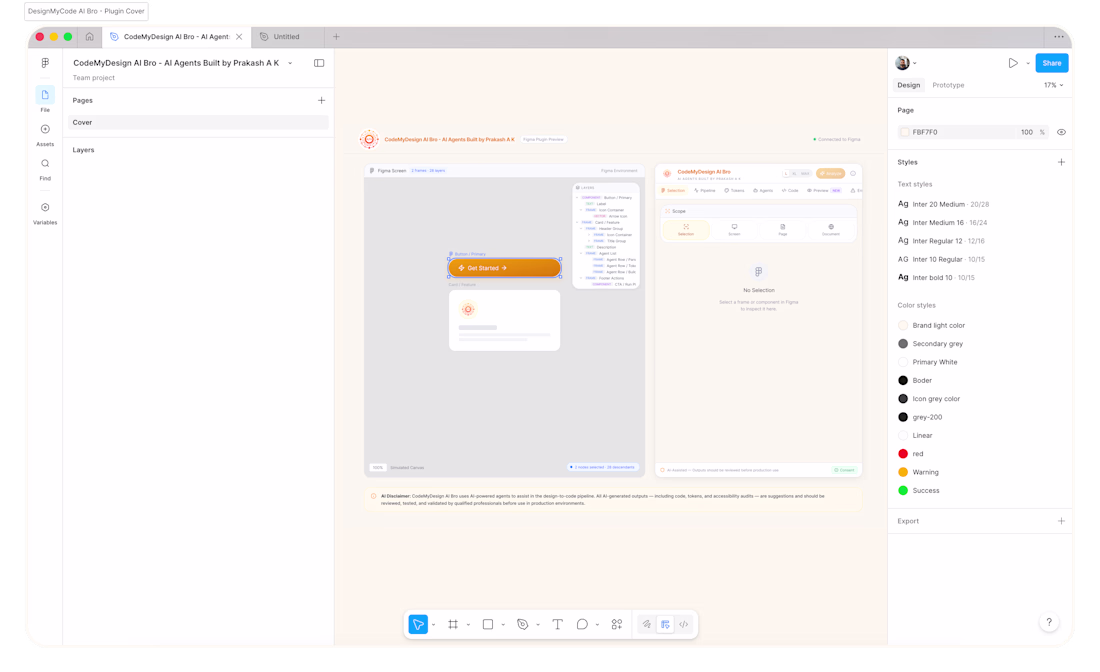Add a new browser-style tab
Viewport: 1100px width, 672px height.
336,36
